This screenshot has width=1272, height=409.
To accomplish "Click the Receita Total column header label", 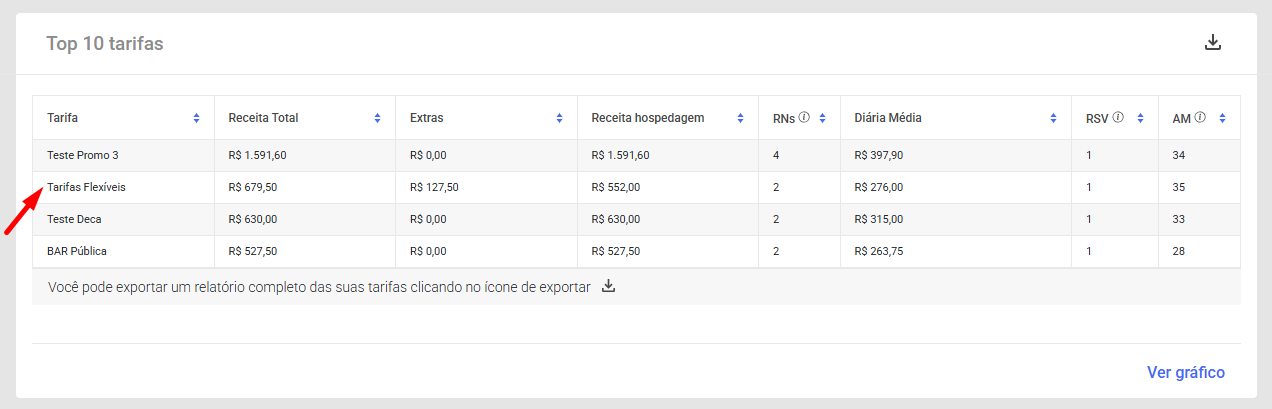I will pyautogui.click(x=263, y=118).
